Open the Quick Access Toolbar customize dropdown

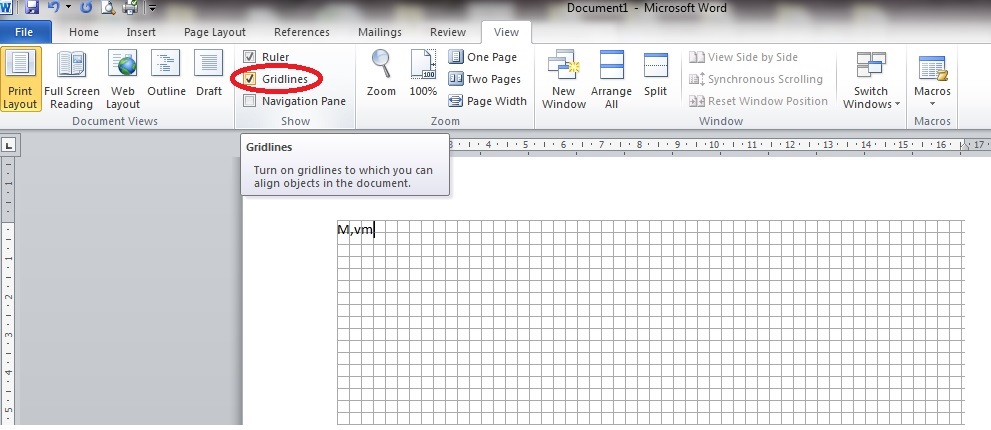click(x=153, y=9)
